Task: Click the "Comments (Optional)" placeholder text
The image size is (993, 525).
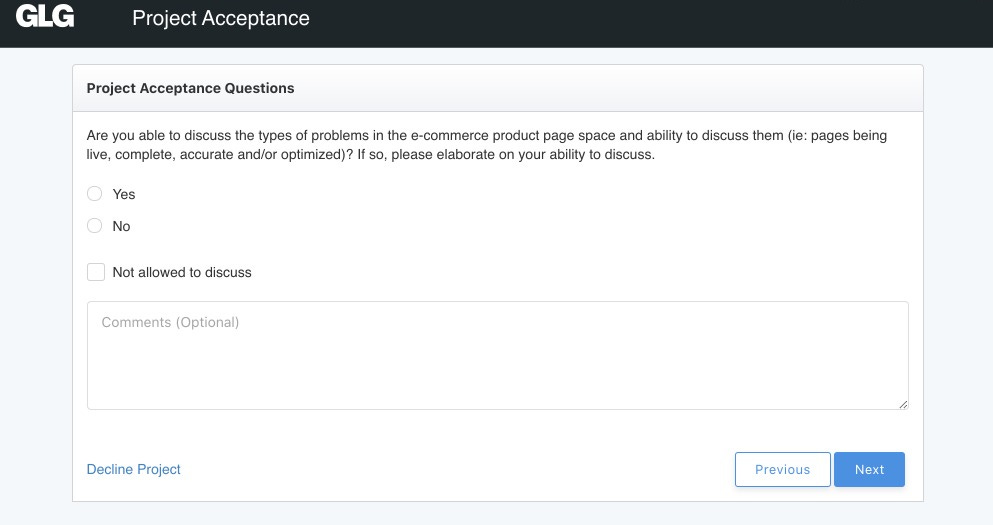Action: point(171,323)
